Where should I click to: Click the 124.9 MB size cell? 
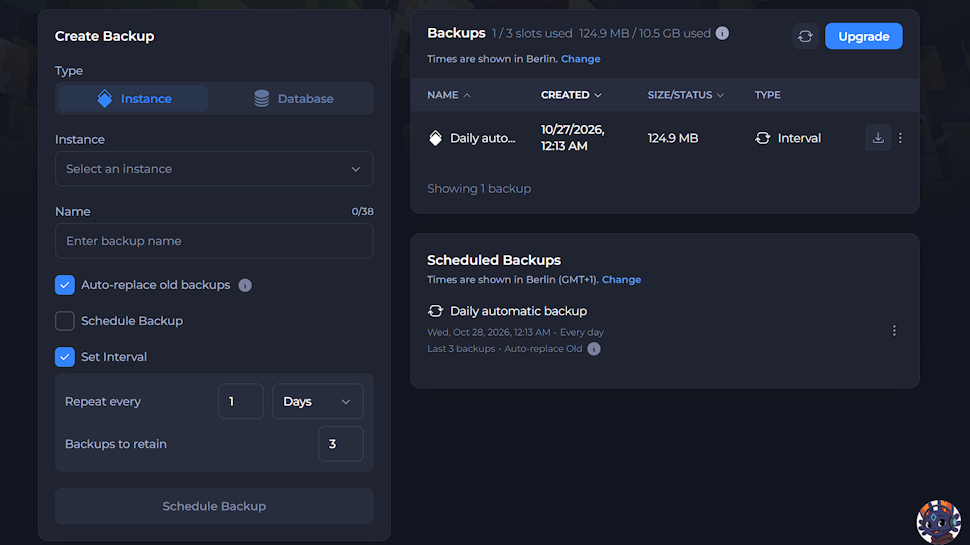(x=672, y=138)
